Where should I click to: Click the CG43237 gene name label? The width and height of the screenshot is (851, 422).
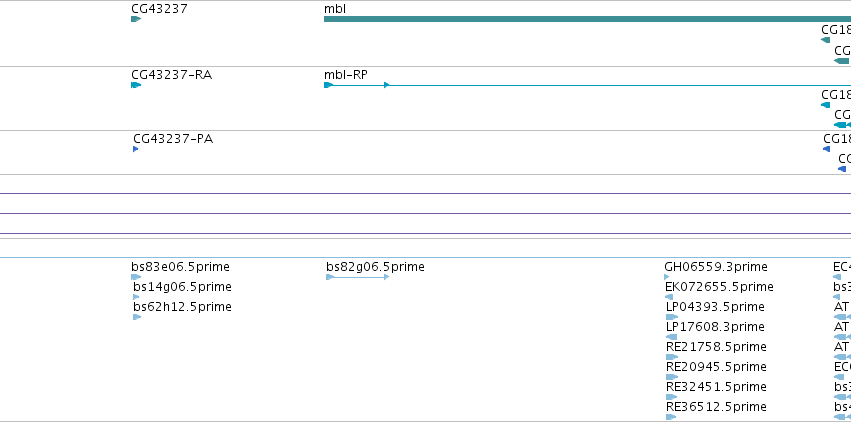(x=159, y=9)
